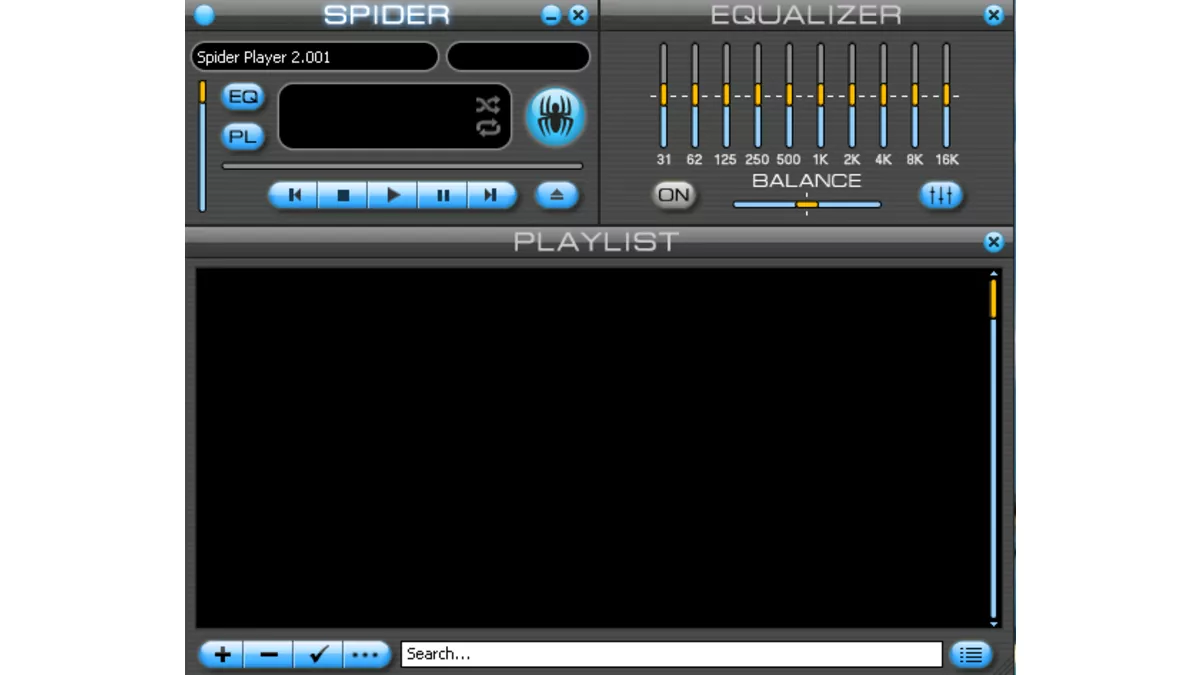Center the balance slider

pos(806,204)
